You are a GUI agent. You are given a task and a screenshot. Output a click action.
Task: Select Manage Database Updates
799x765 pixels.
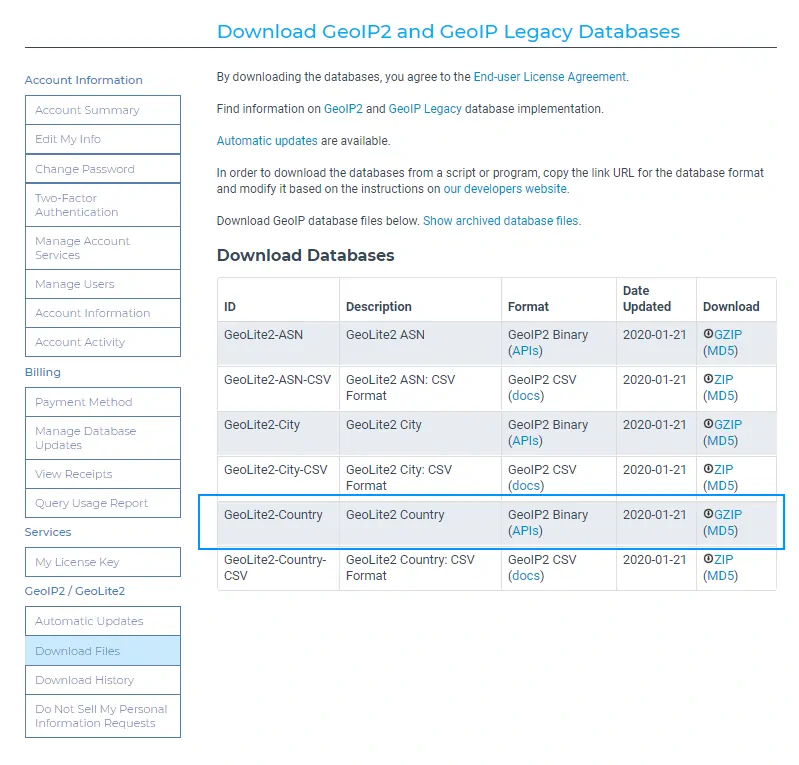coord(103,438)
